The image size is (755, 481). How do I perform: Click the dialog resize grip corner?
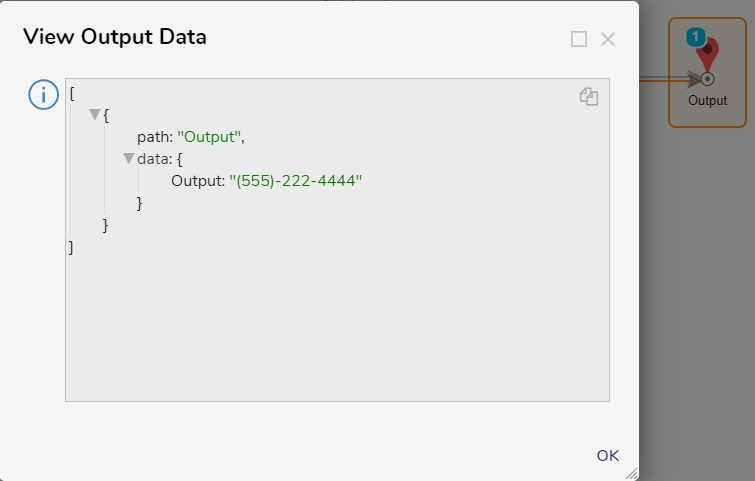point(632,474)
